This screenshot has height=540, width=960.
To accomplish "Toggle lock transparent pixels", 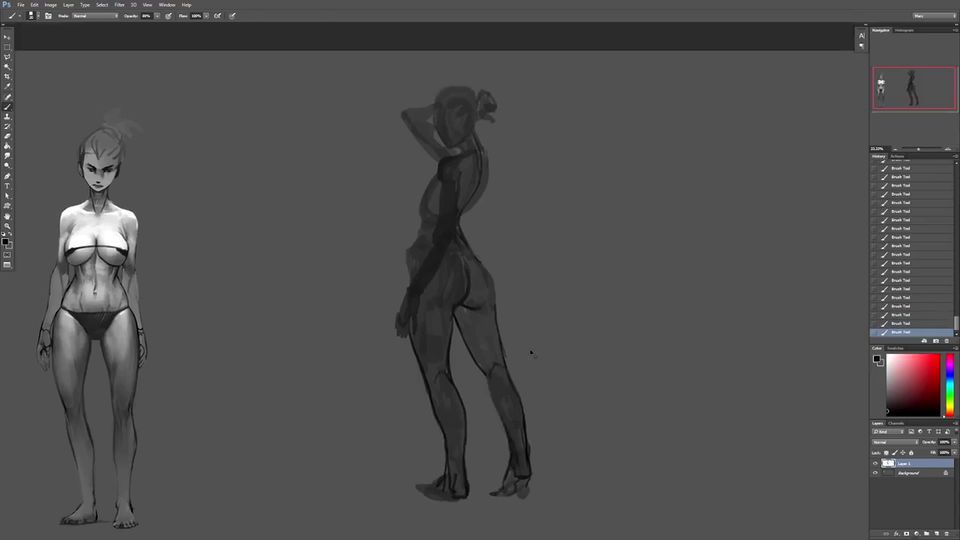I will [x=886, y=452].
